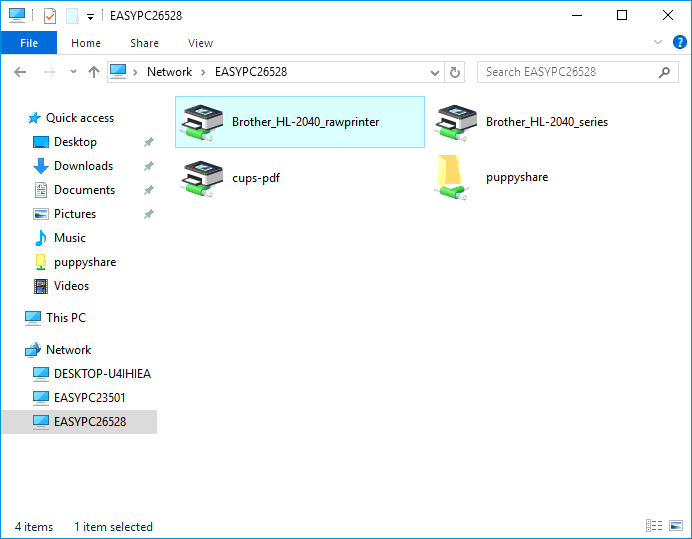Click the pin icon next to Downloads
Screen dimensions: 692x539
(149, 166)
